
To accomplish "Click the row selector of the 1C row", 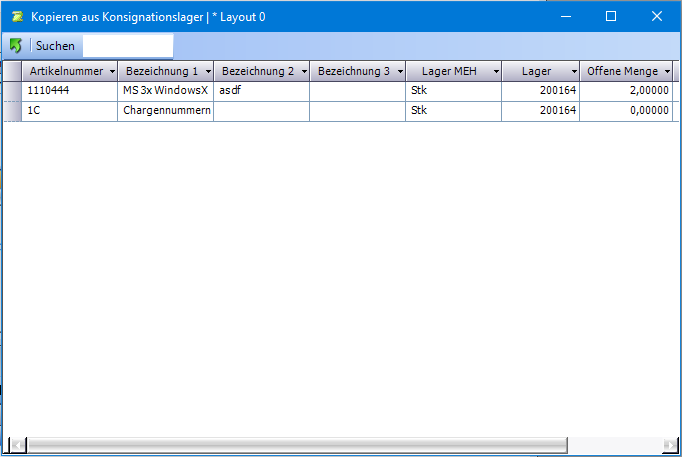I will tap(12, 111).
